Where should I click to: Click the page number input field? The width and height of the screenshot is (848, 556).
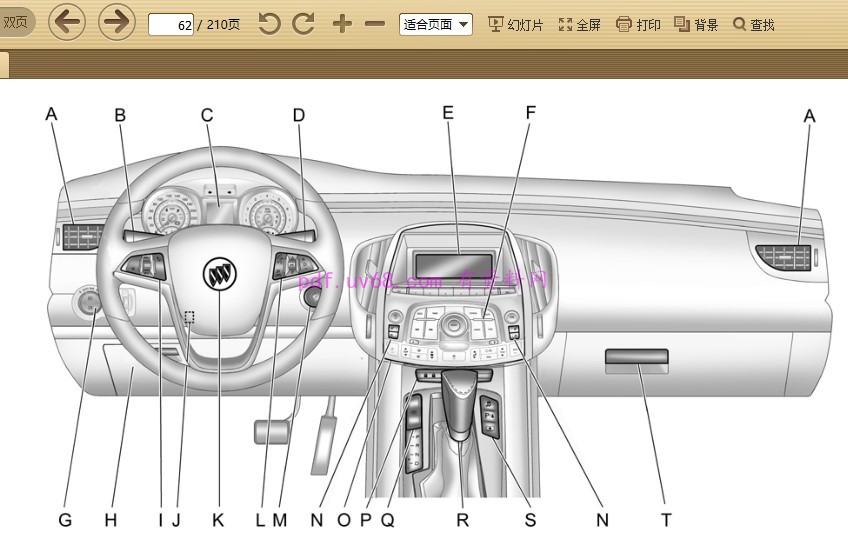click(171, 25)
